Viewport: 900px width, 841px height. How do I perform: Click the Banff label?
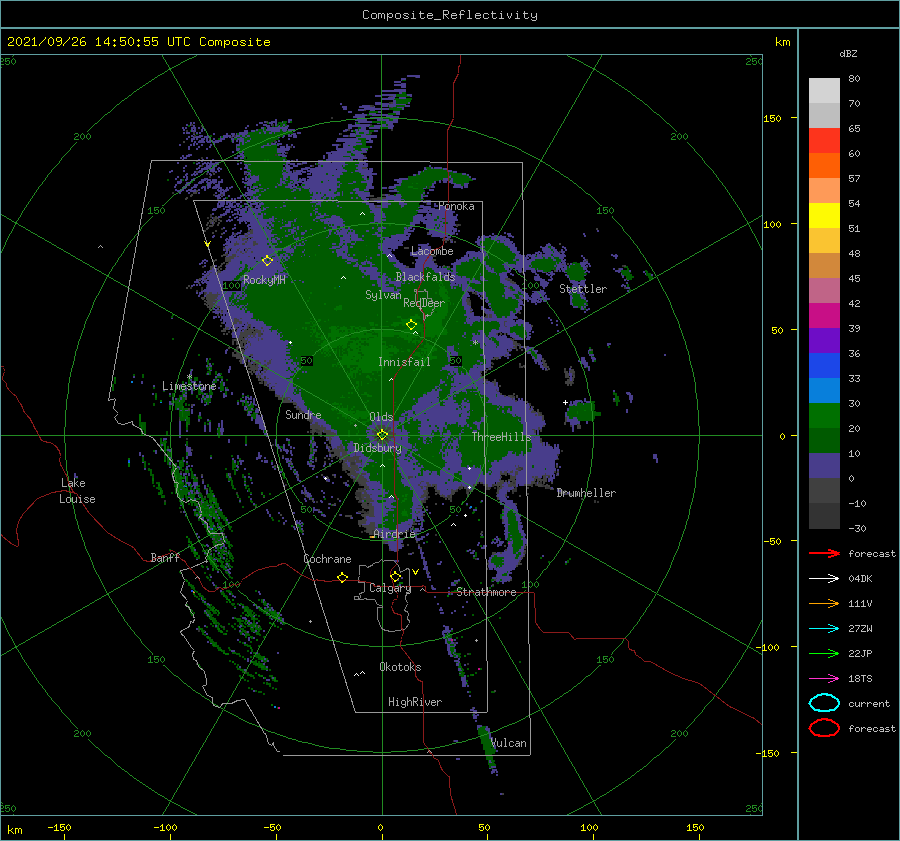(x=165, y=557)
